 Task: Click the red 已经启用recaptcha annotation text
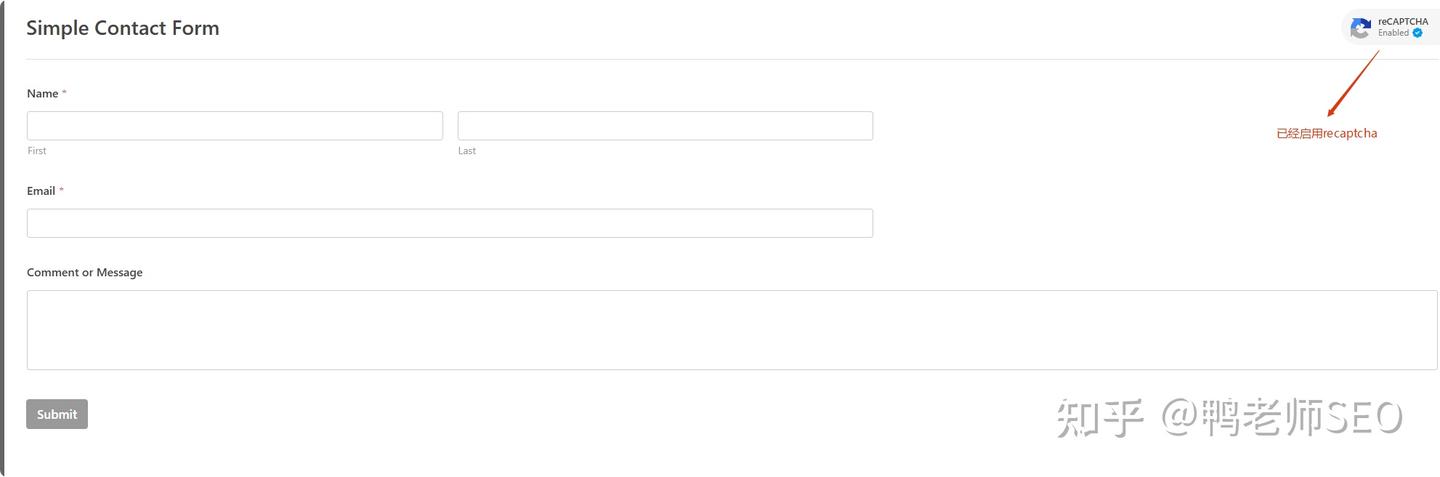coord(1327,133)
